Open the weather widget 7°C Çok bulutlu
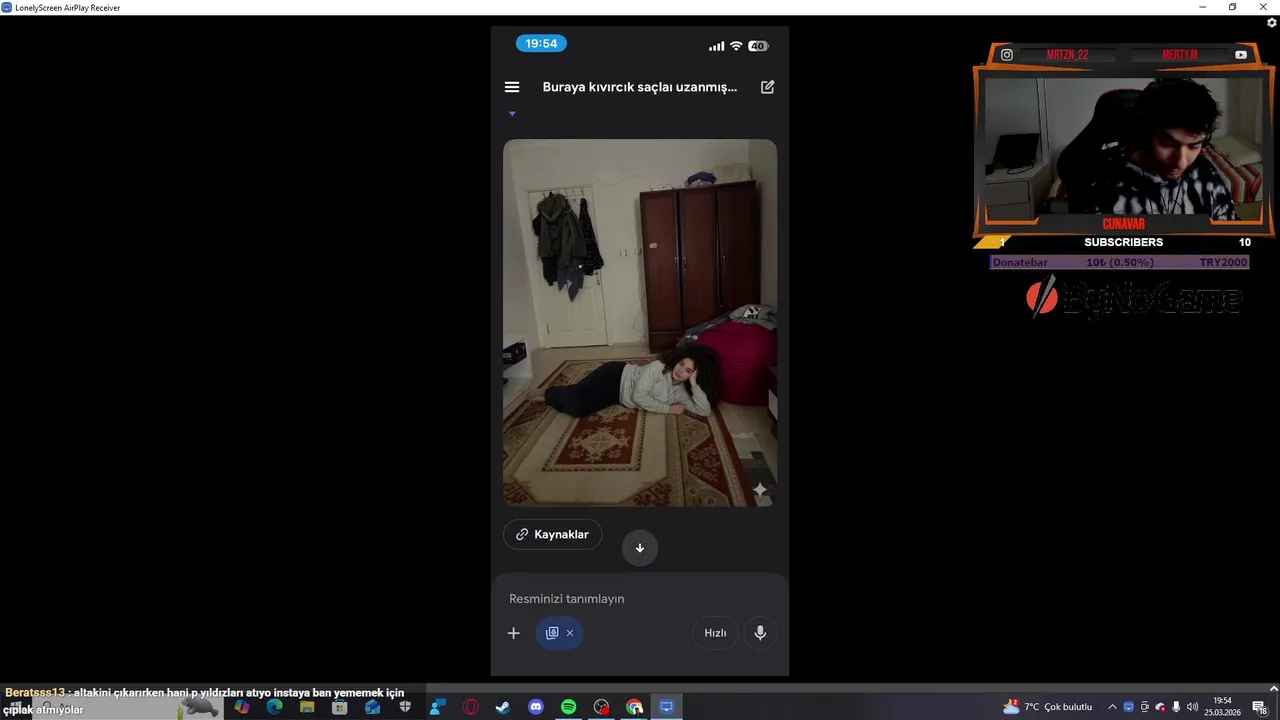1280x720 pixels. click(1048, 707)
